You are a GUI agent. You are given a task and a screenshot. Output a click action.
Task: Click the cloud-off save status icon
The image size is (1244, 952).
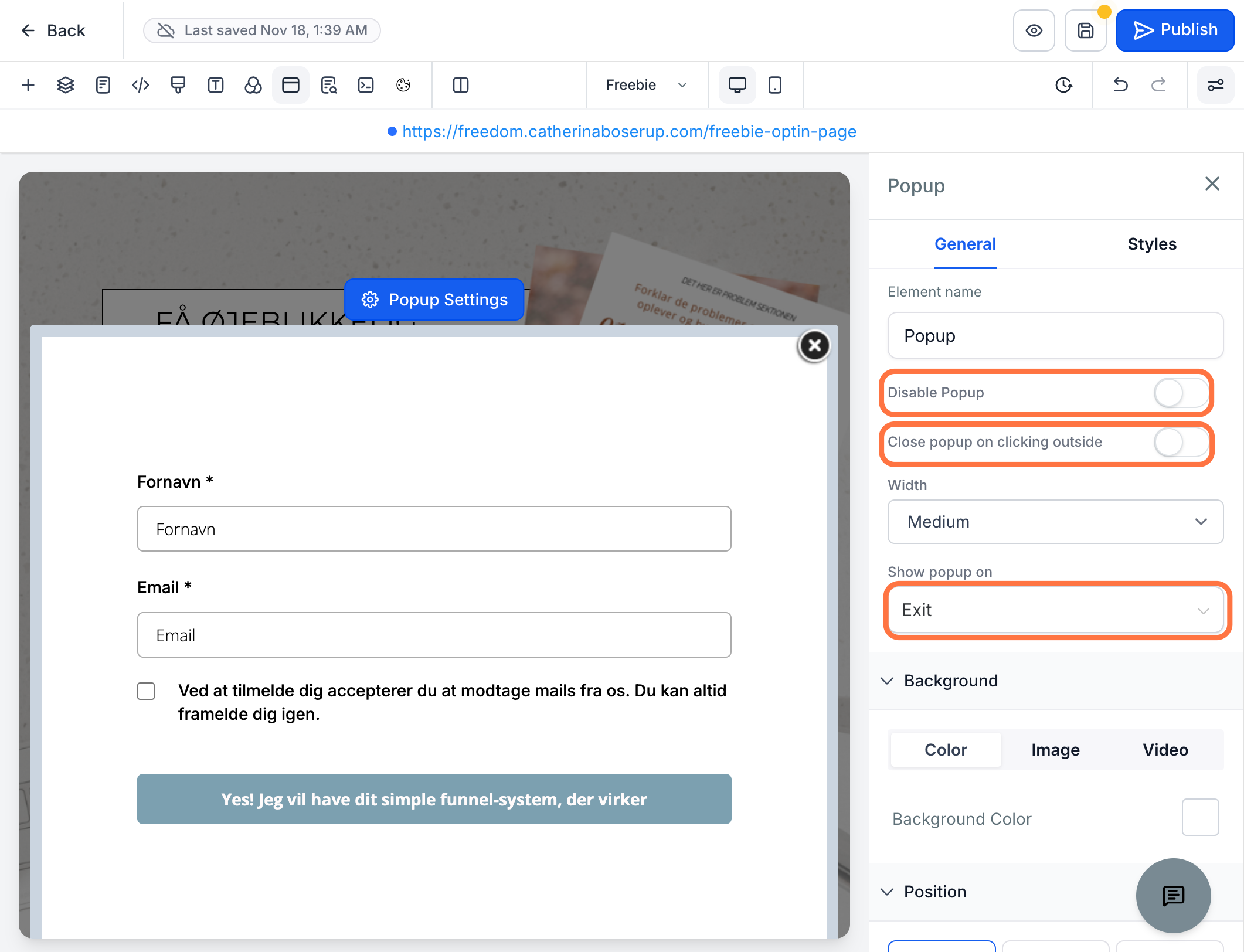166,30
